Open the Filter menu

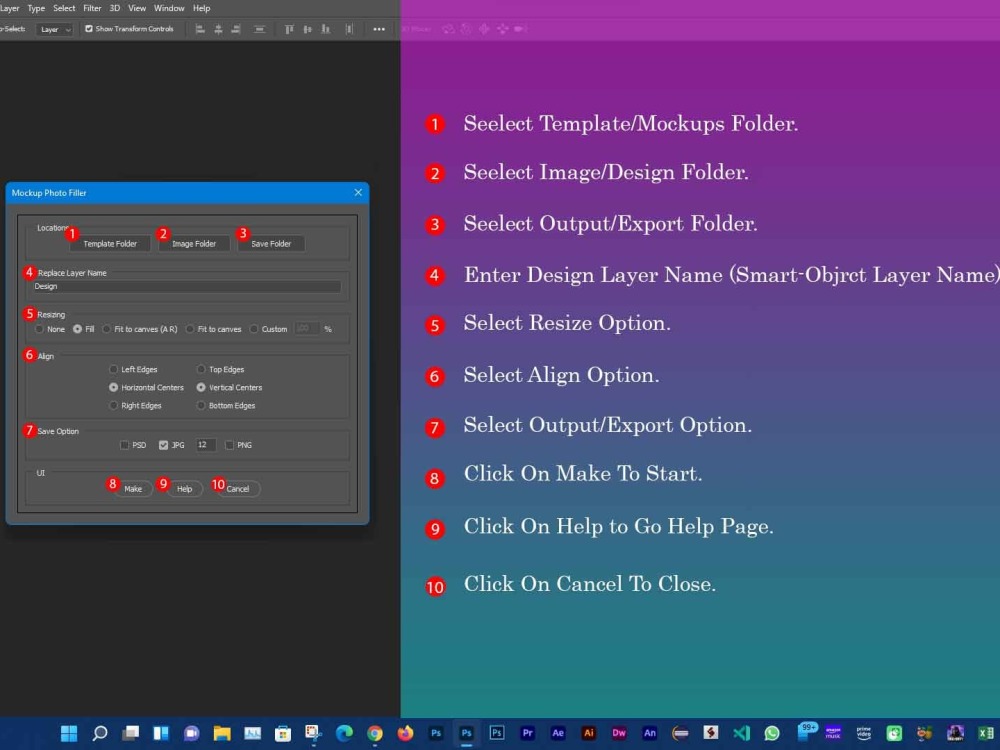tap(92, 8)
